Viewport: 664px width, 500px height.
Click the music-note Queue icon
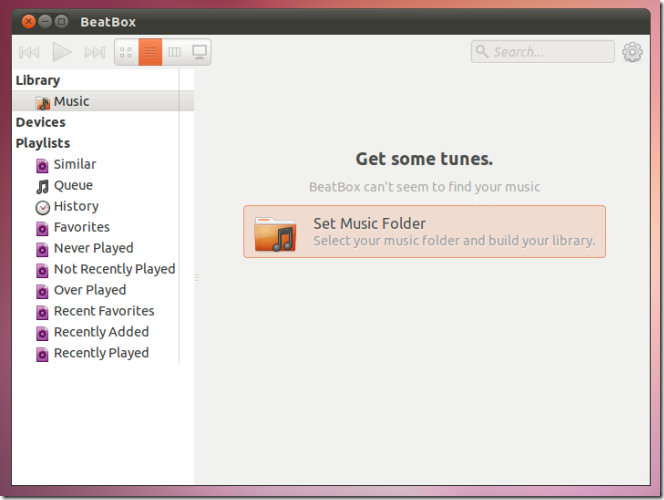click(x=42, y=186)
